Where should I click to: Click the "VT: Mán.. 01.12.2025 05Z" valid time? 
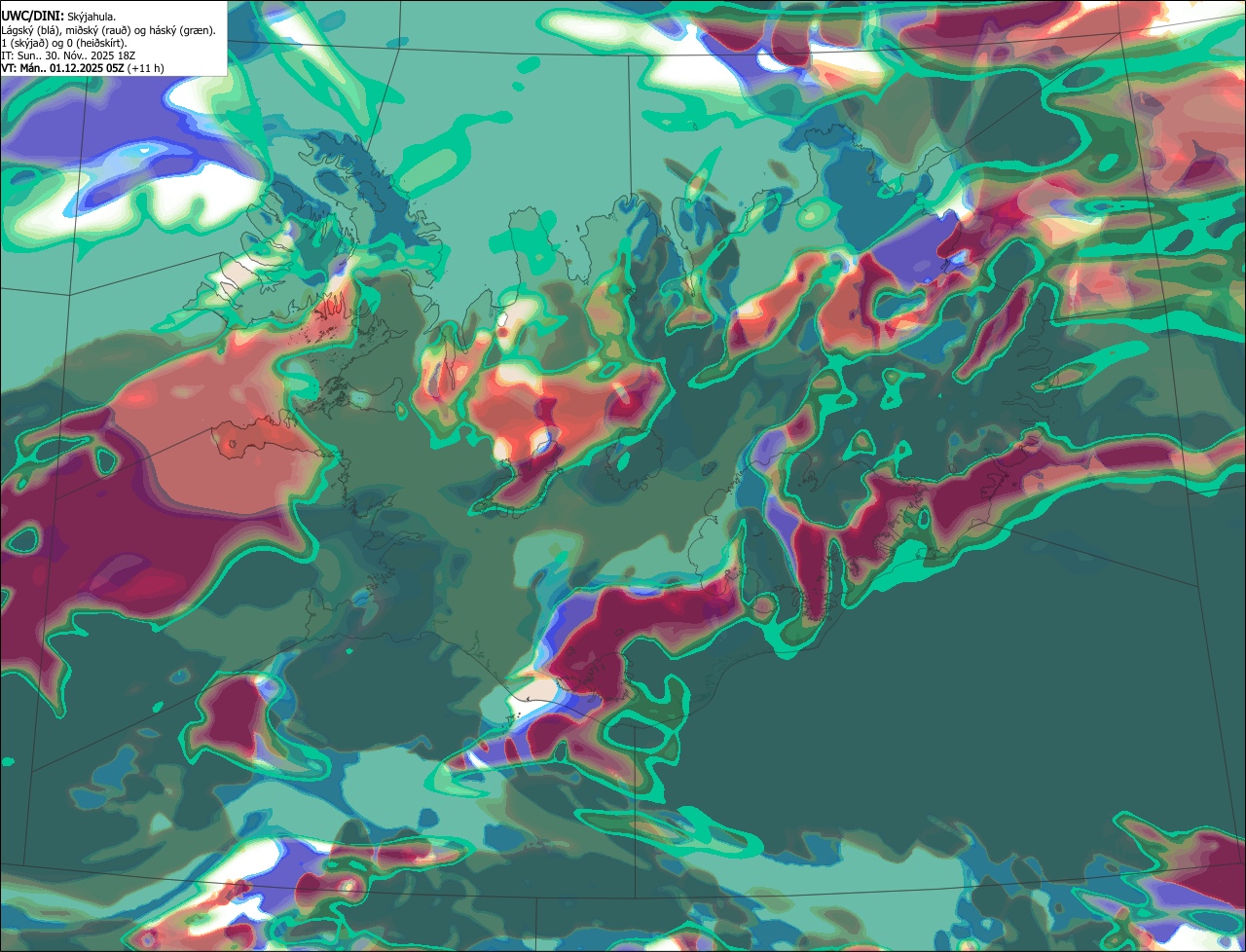click(61, 68)
